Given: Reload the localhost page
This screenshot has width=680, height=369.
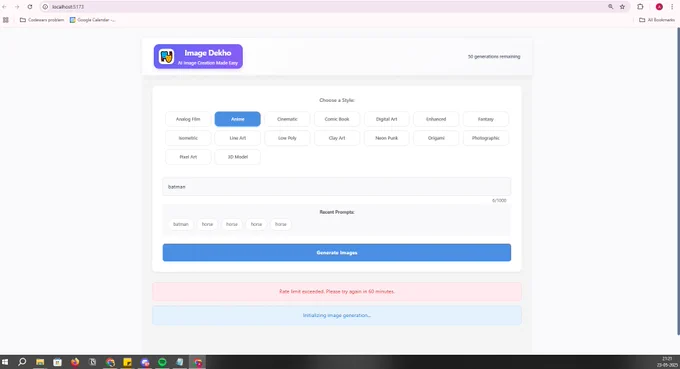Looking at the screenshot, I should point(30,7).
